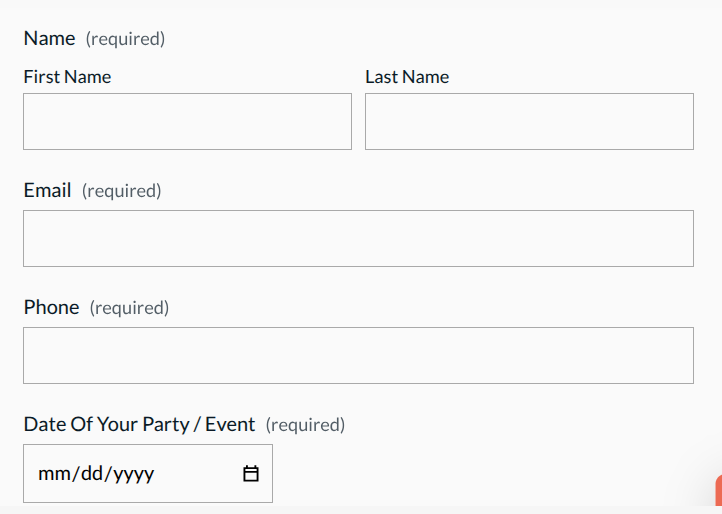
Task: Click the Name heading label
Action: pos(49,38)
